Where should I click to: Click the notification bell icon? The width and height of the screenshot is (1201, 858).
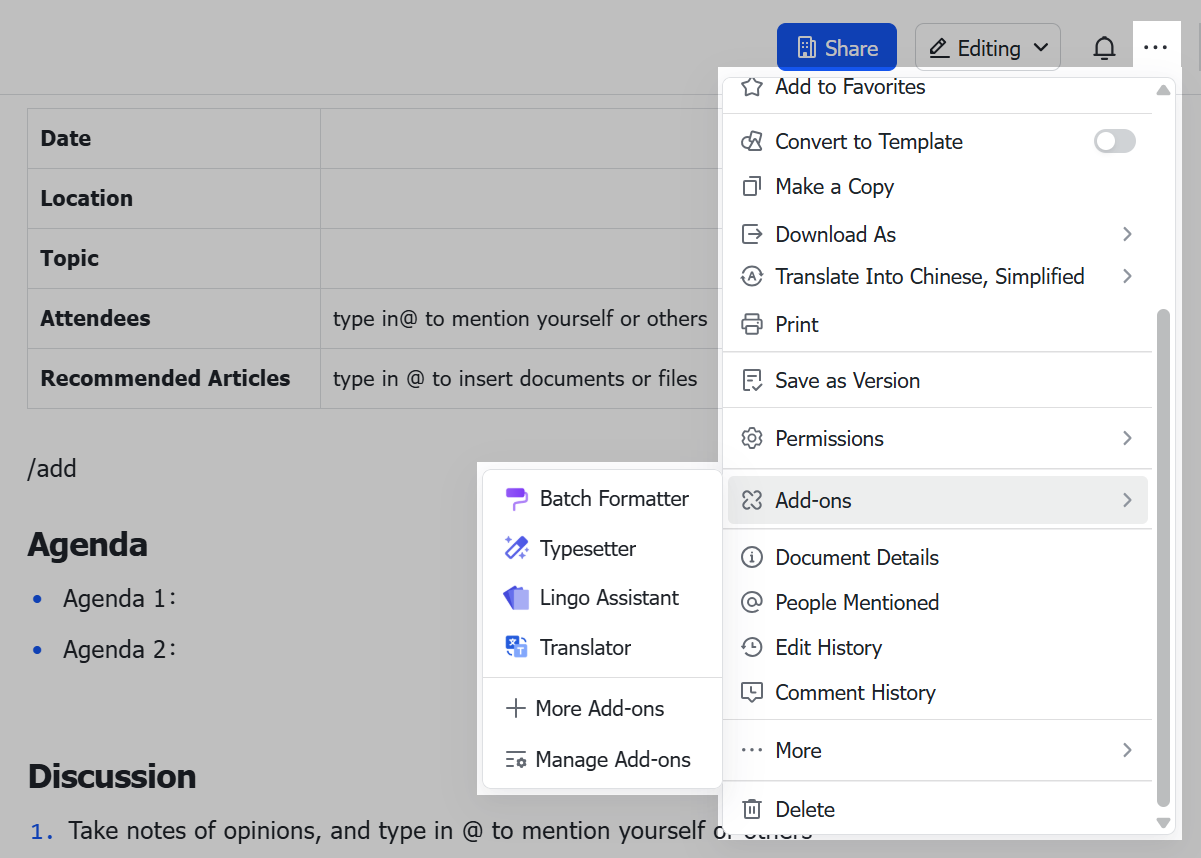point(1104,48)
